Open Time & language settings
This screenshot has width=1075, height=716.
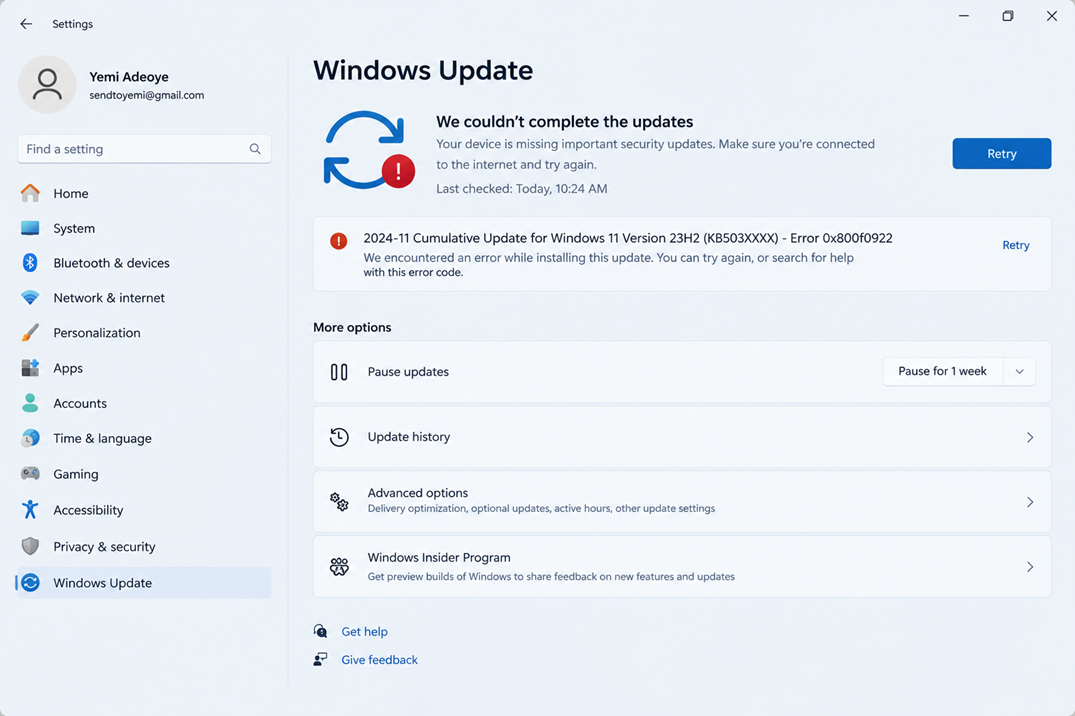144,438
